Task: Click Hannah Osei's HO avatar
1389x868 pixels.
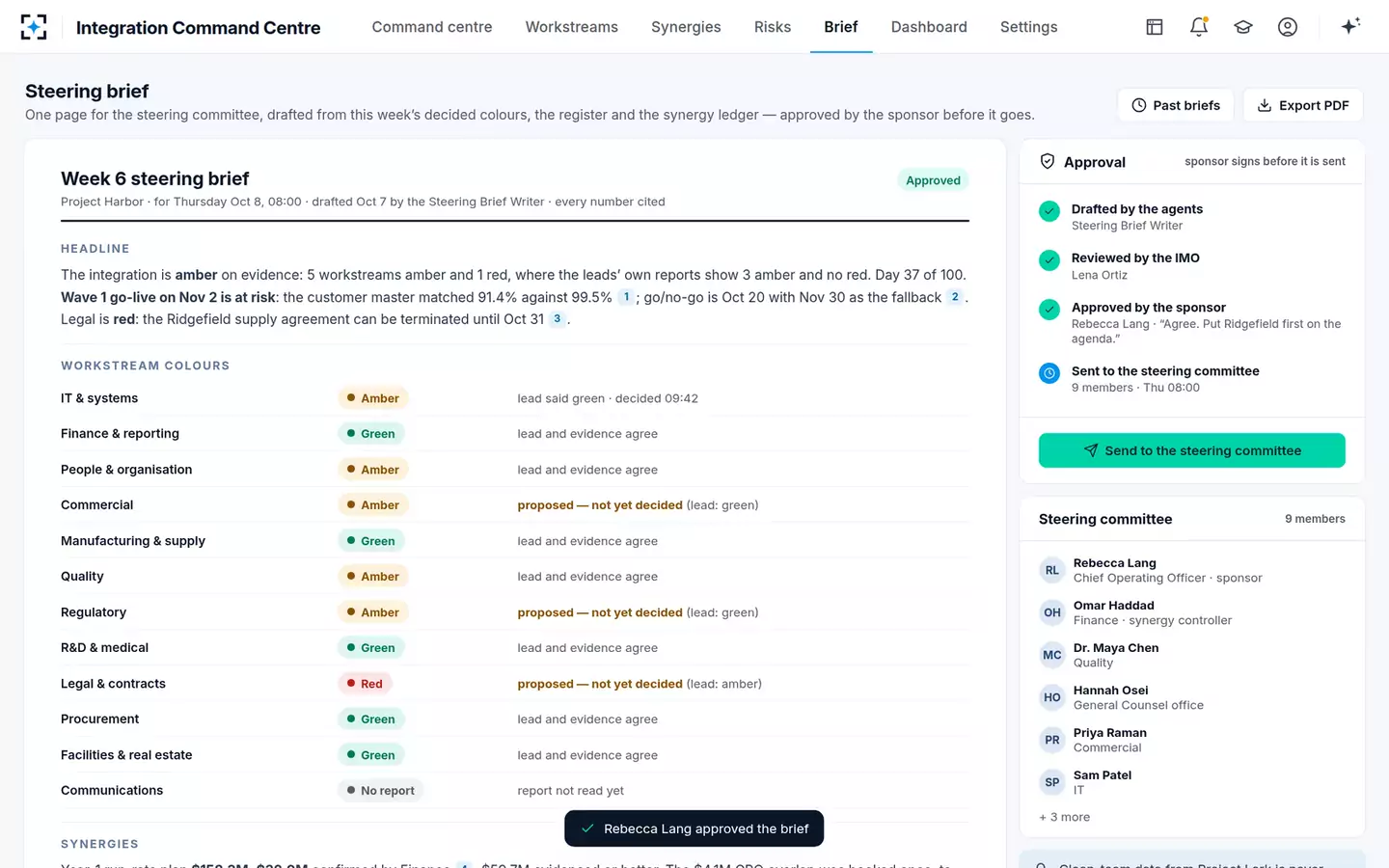Action: pos(1052,697)
